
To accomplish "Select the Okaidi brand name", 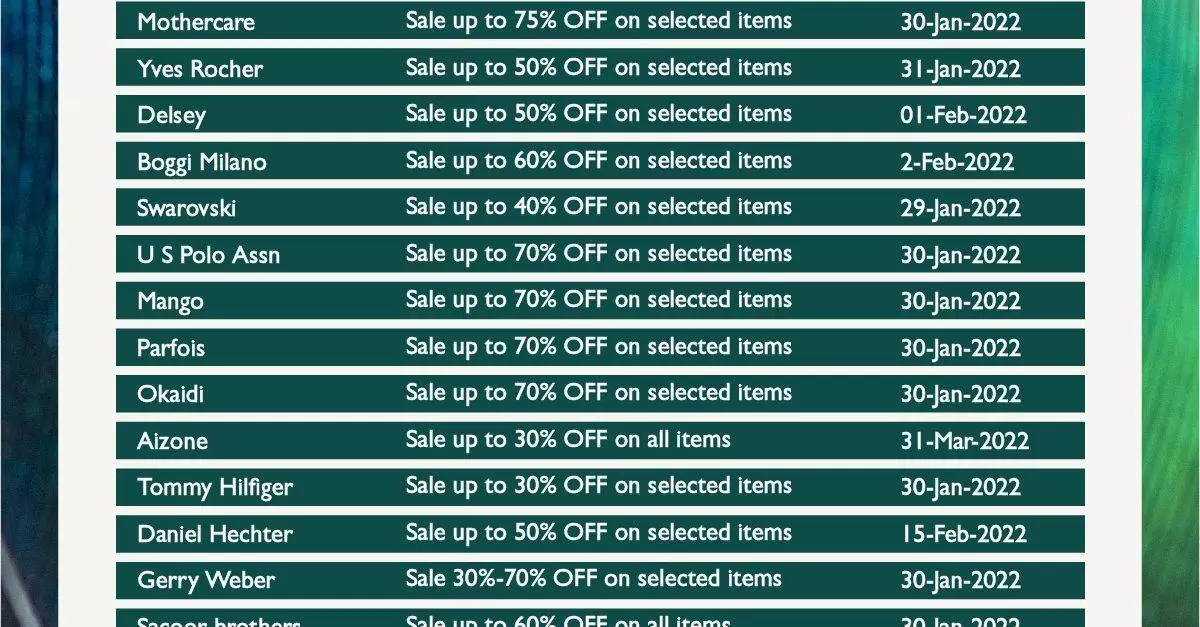I will point(170,394).
